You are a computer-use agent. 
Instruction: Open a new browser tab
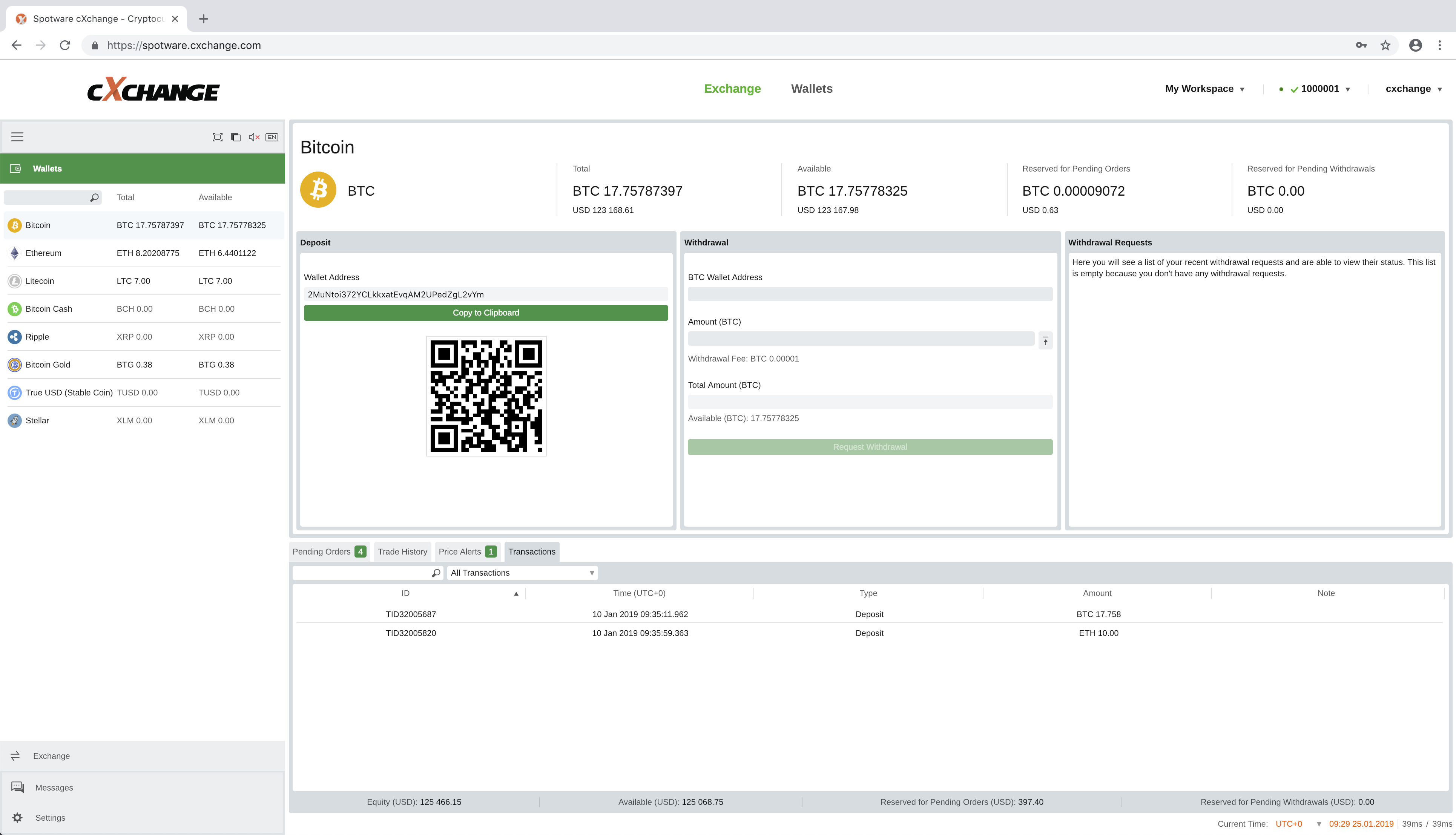click(x=203, y=19)
